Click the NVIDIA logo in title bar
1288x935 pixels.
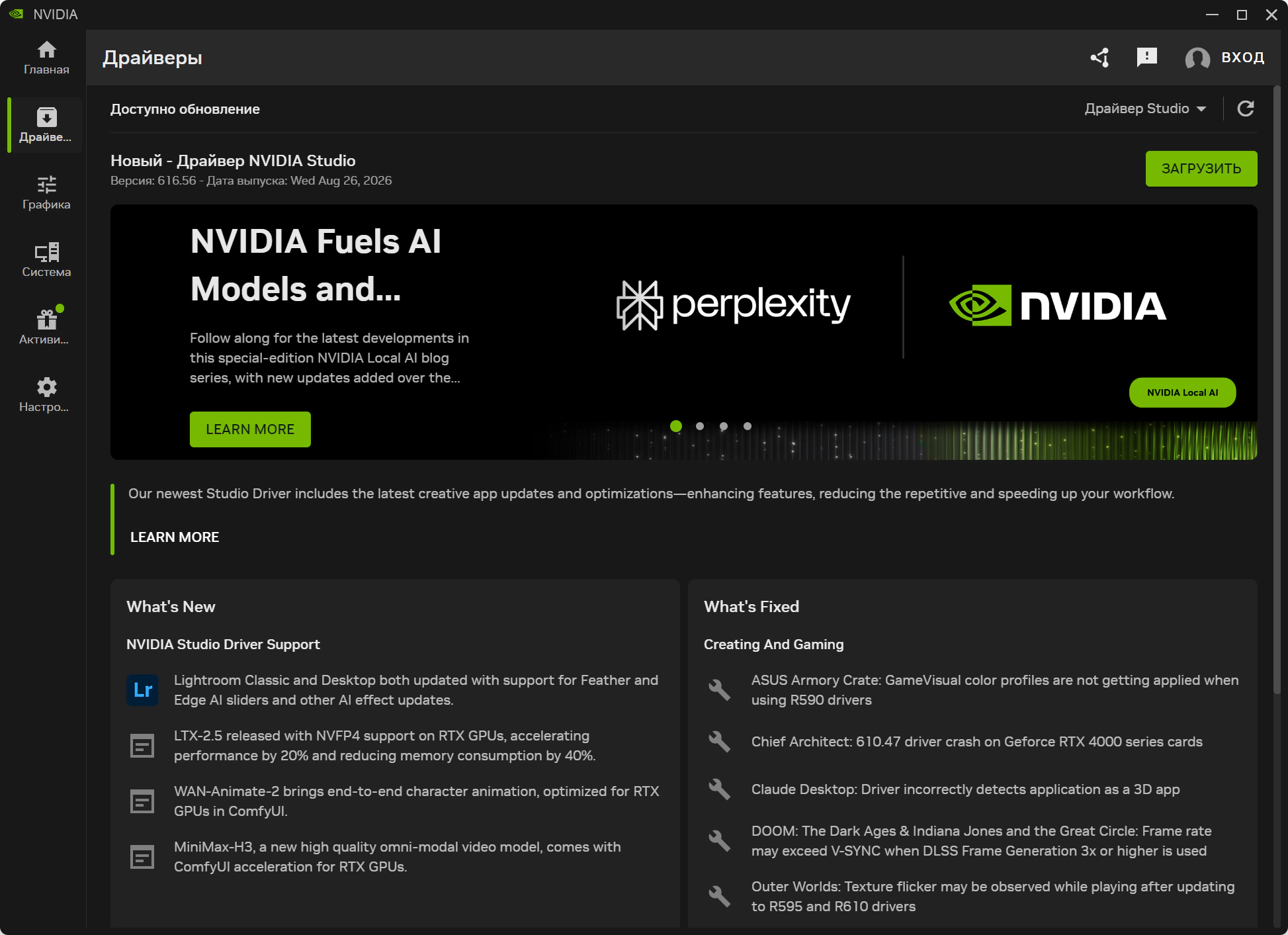pos(17,14)
